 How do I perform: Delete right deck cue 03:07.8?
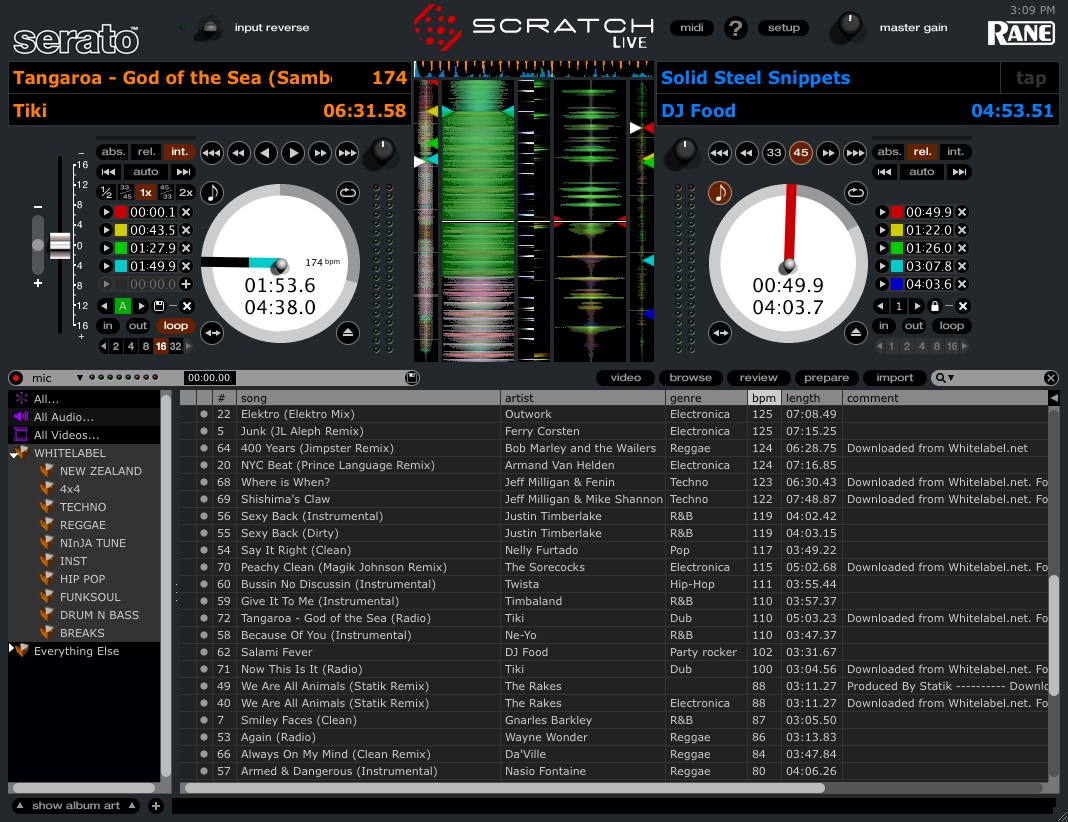pyautogui.click(x=962, y=266)
